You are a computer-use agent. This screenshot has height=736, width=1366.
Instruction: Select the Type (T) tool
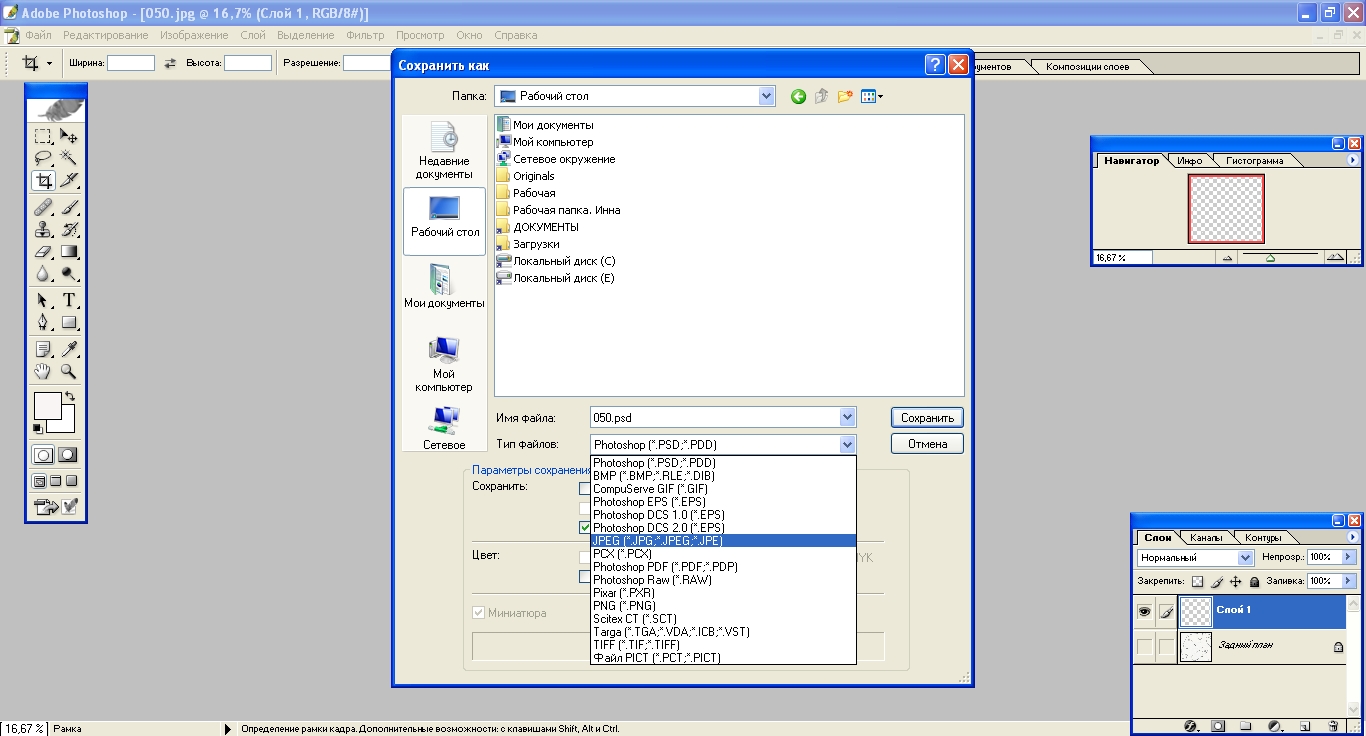[69, 300]
